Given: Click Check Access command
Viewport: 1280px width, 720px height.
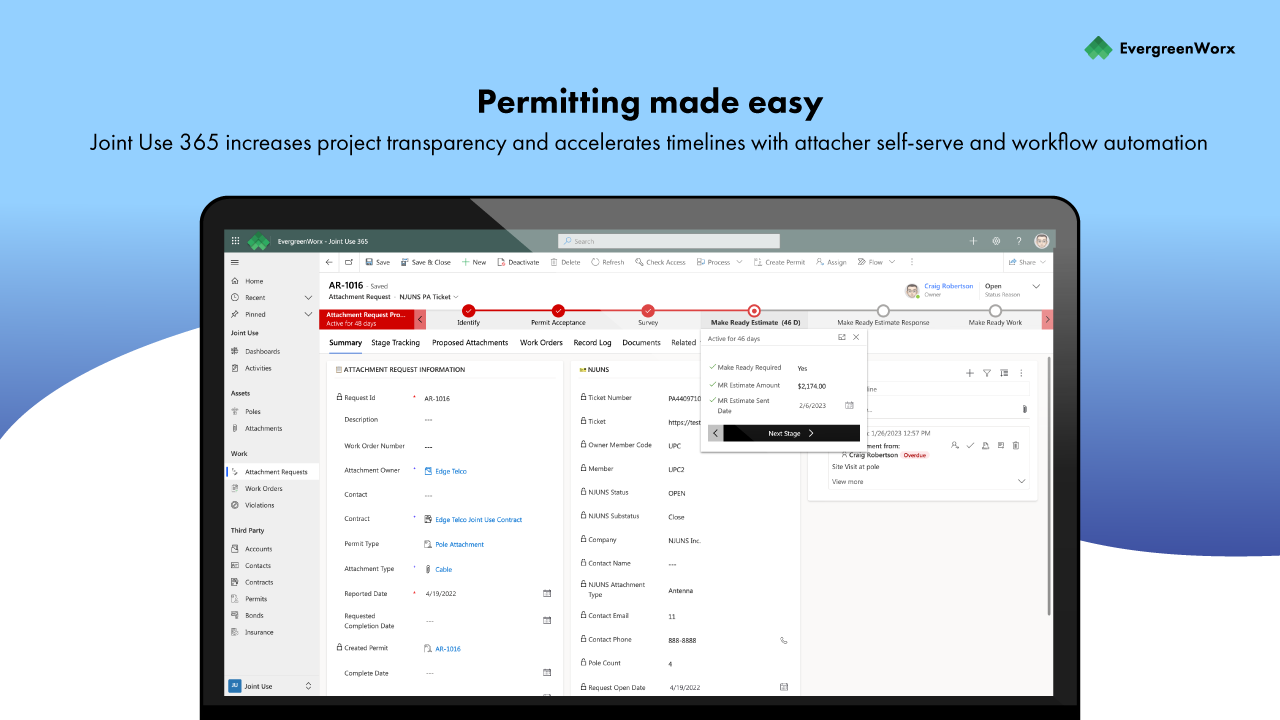Looking at the screenshot, I should pyautogui.click(x=660, y=262).
